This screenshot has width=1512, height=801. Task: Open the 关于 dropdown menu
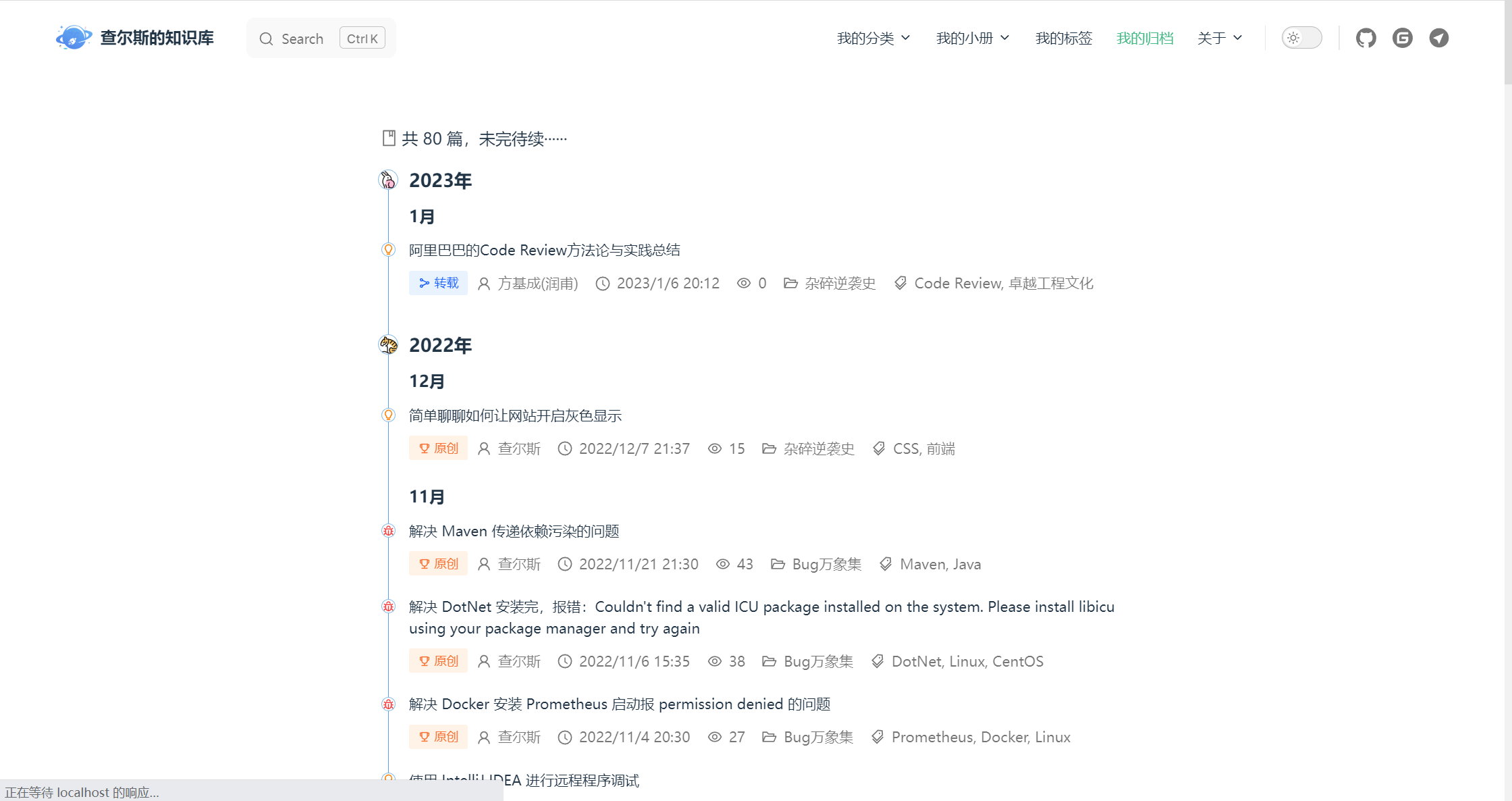1219,38
